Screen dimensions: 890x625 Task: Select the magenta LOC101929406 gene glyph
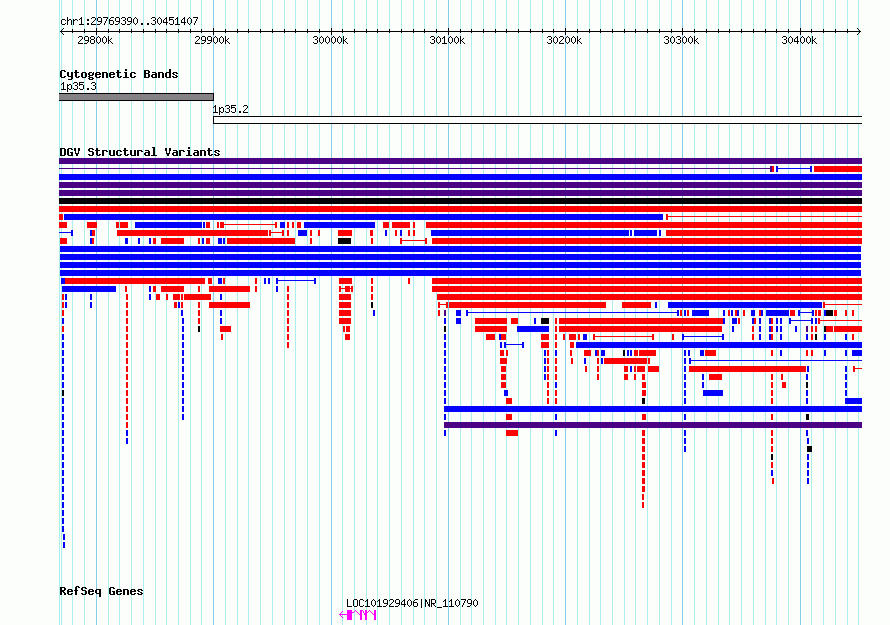click(x=358, y=615)
